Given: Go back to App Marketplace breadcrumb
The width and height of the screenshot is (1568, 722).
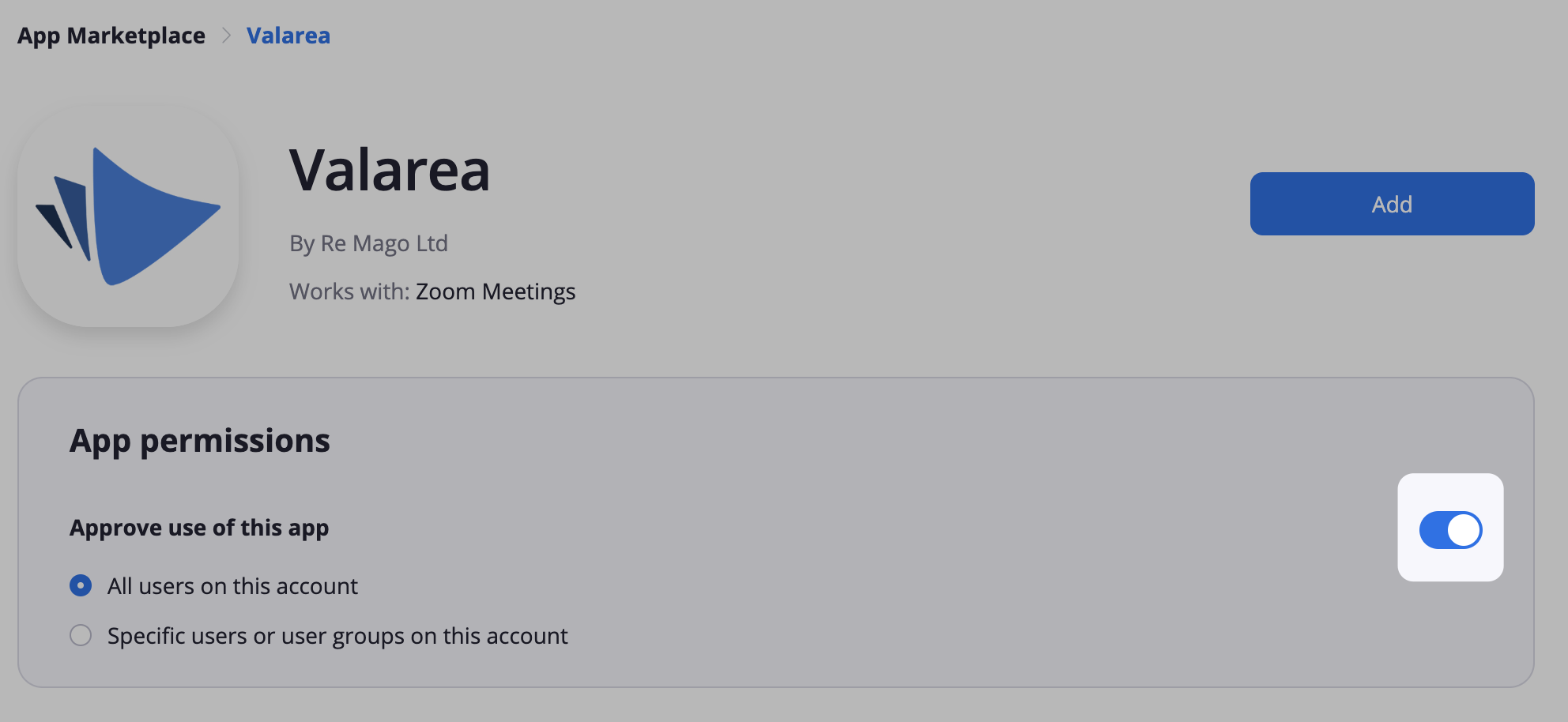Looking at the screenshot, I should pos(111,36).
